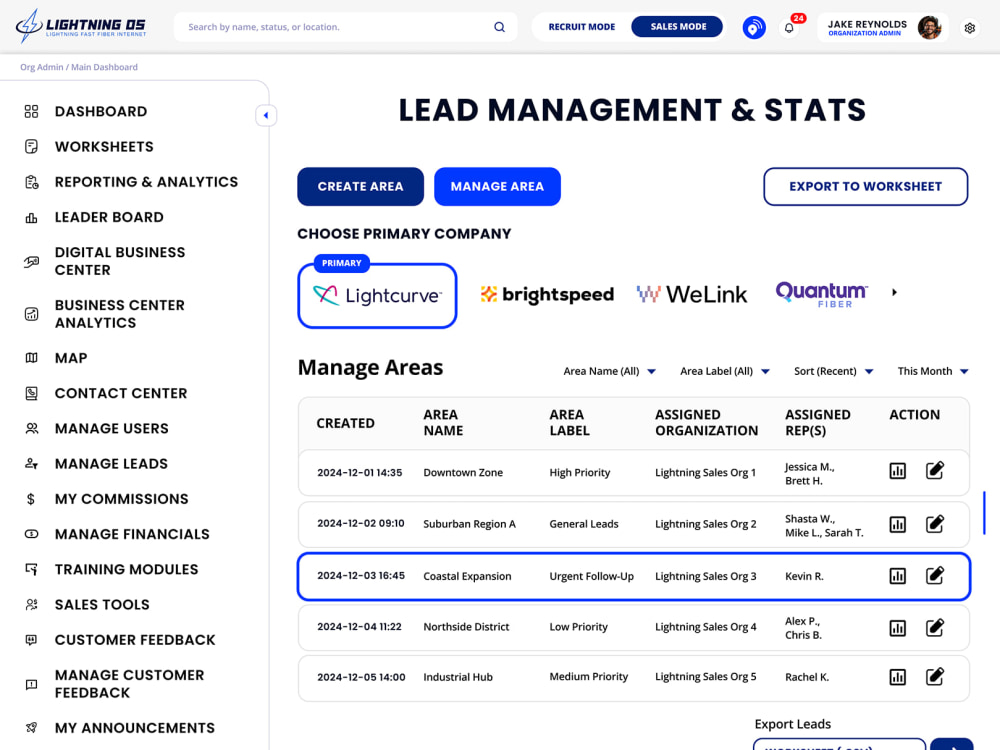The height and width of the screenshot is (750, 1000).
Task: Switch to Recruit Mode
Action: (x=582, y=27)
